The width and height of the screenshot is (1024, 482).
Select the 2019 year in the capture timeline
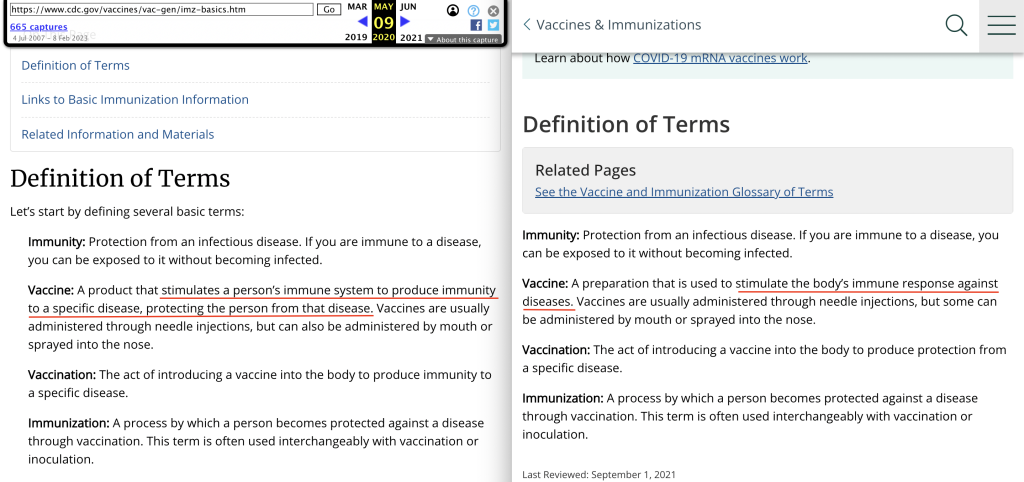[356, 37]
